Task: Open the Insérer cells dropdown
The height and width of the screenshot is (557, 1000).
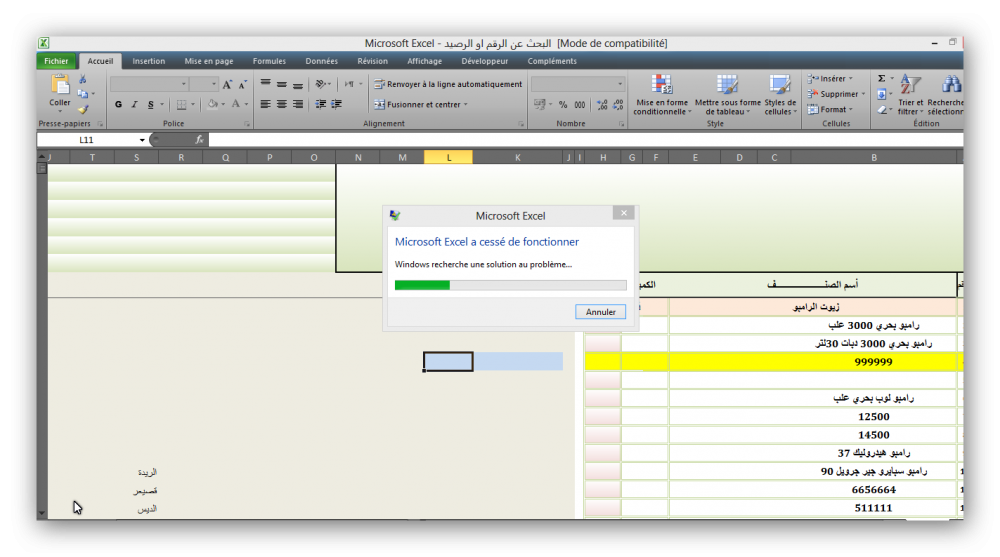Action: [830, 78]
